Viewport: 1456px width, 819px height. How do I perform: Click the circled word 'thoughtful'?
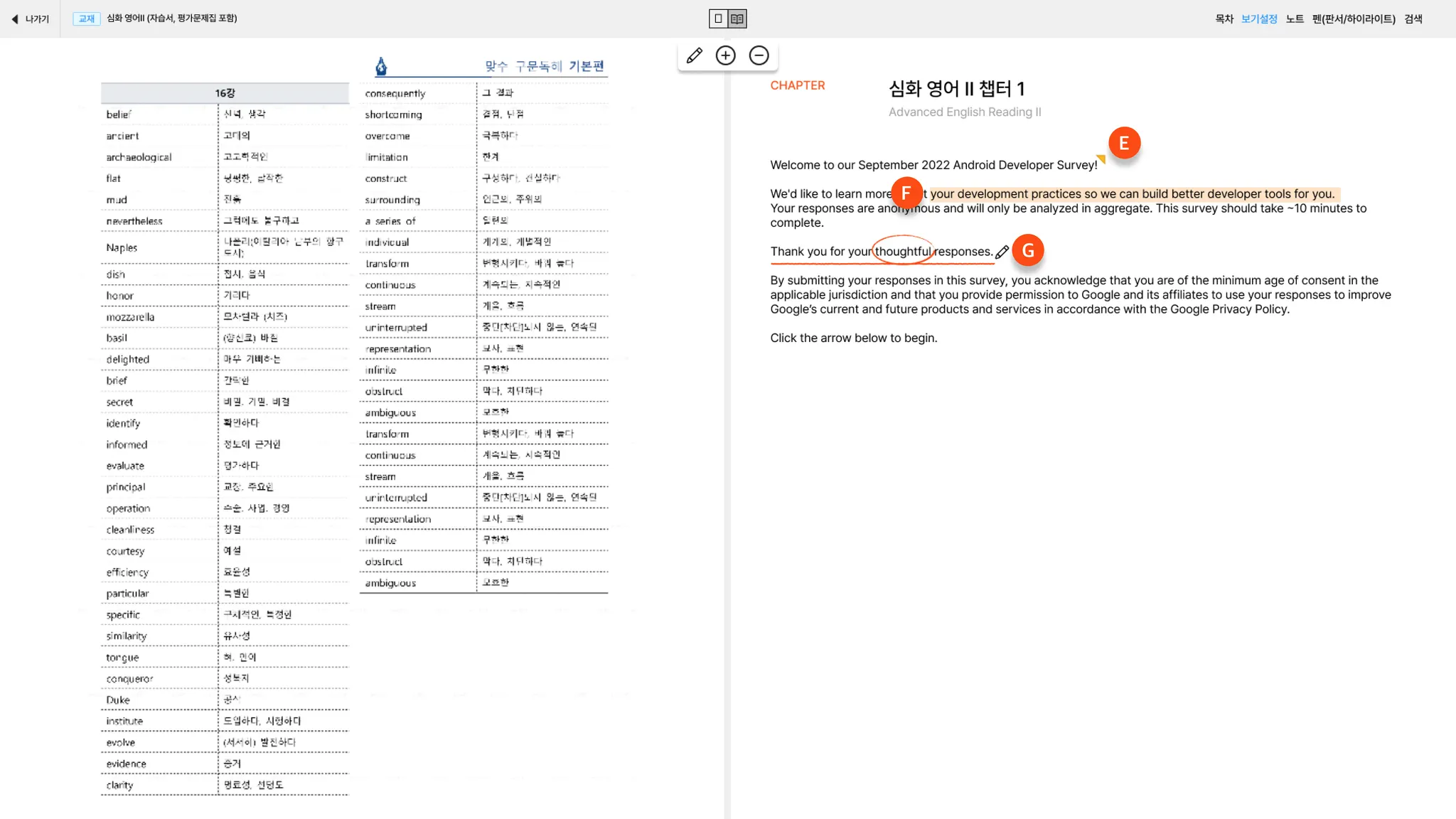coord(902,252)
